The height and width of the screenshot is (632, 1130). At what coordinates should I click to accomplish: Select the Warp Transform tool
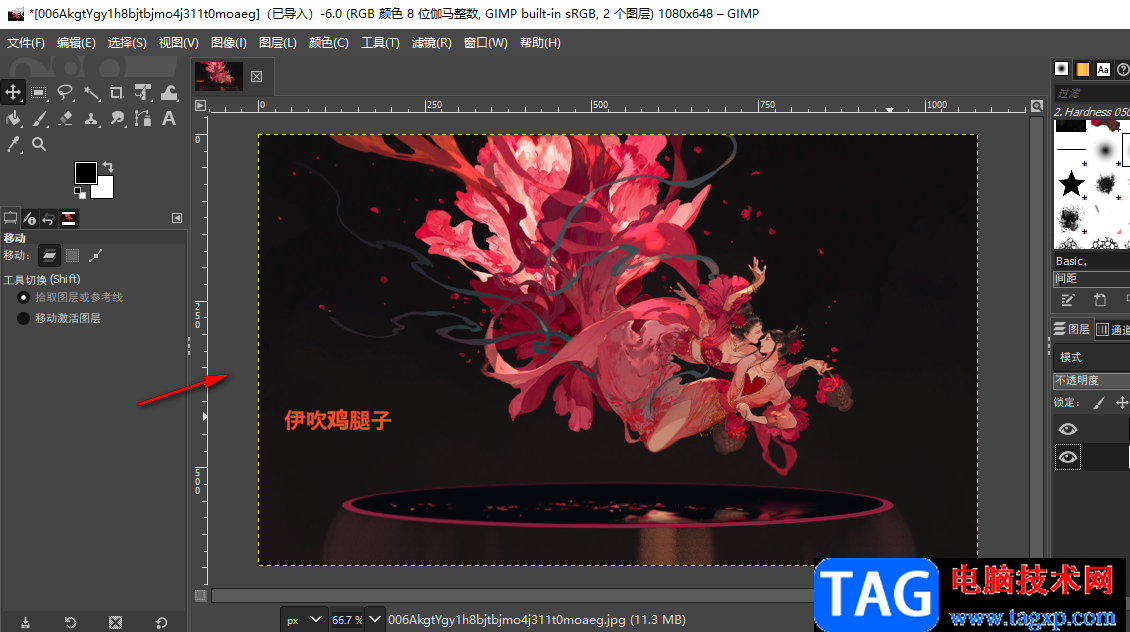[169, 92]
